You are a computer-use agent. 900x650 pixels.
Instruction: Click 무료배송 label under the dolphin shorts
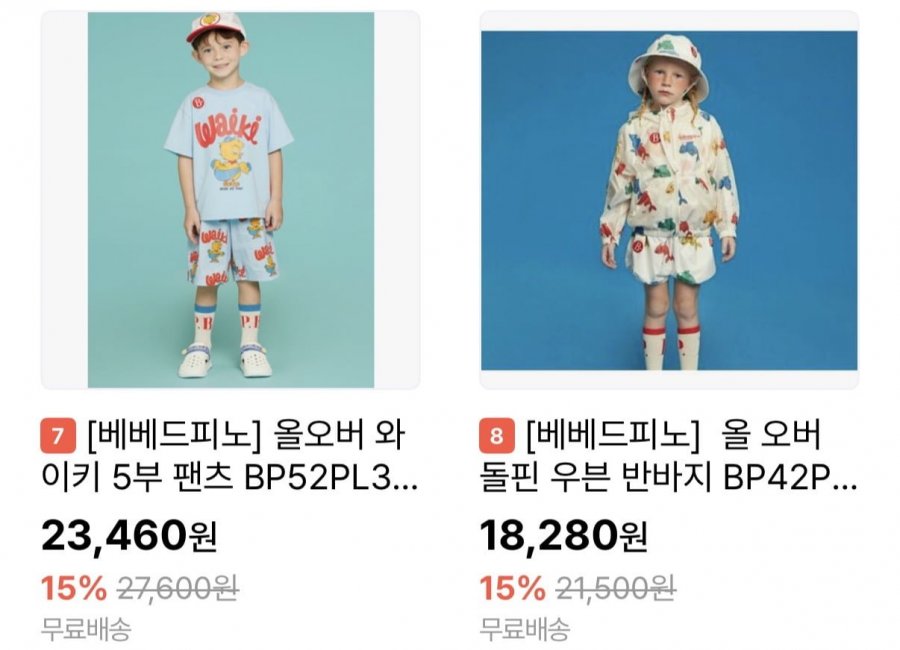click(x=525, y=629)
